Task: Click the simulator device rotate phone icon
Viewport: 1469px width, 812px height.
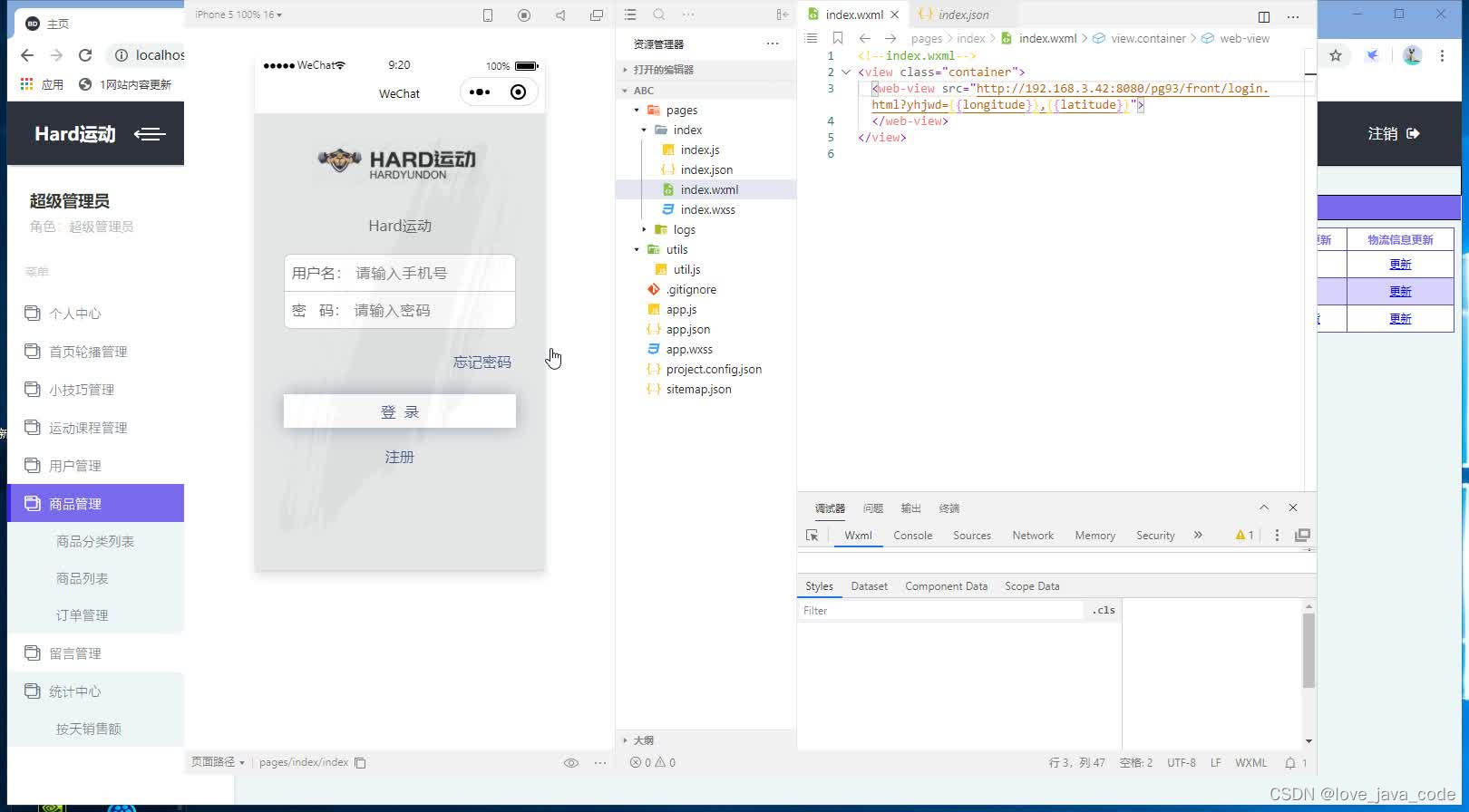Action: 488,14
